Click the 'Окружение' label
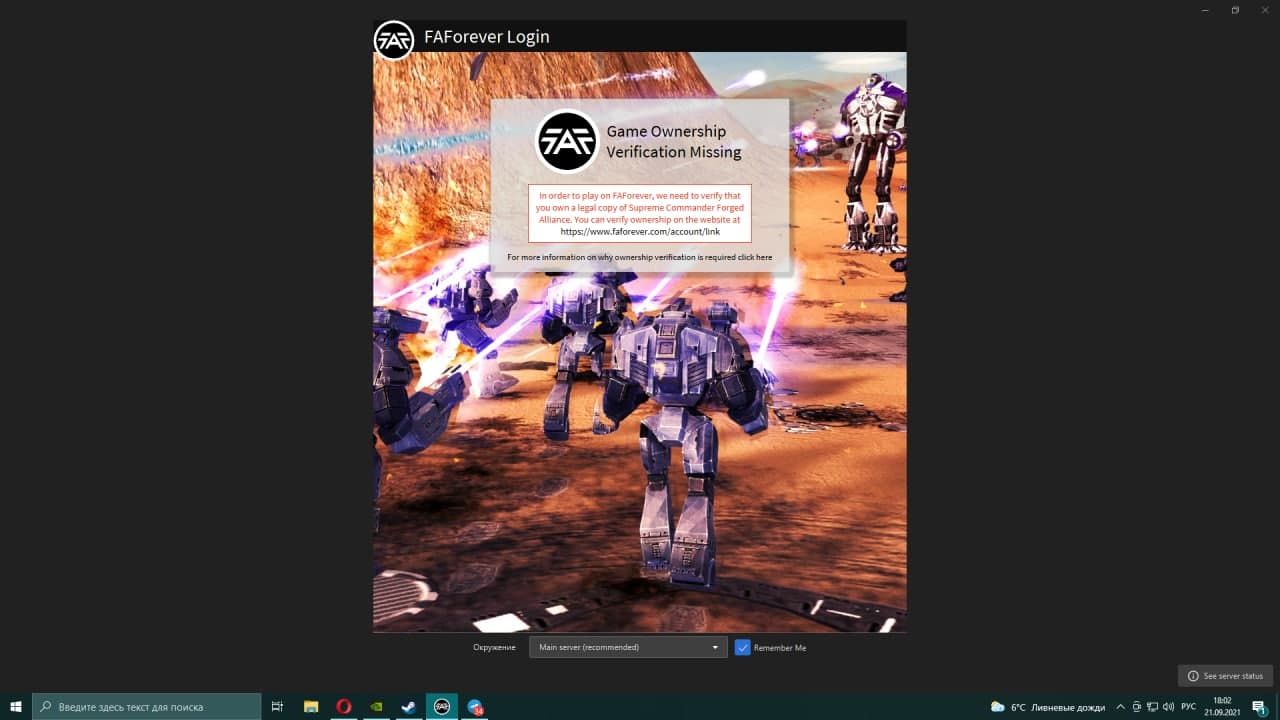 point(494,648)
